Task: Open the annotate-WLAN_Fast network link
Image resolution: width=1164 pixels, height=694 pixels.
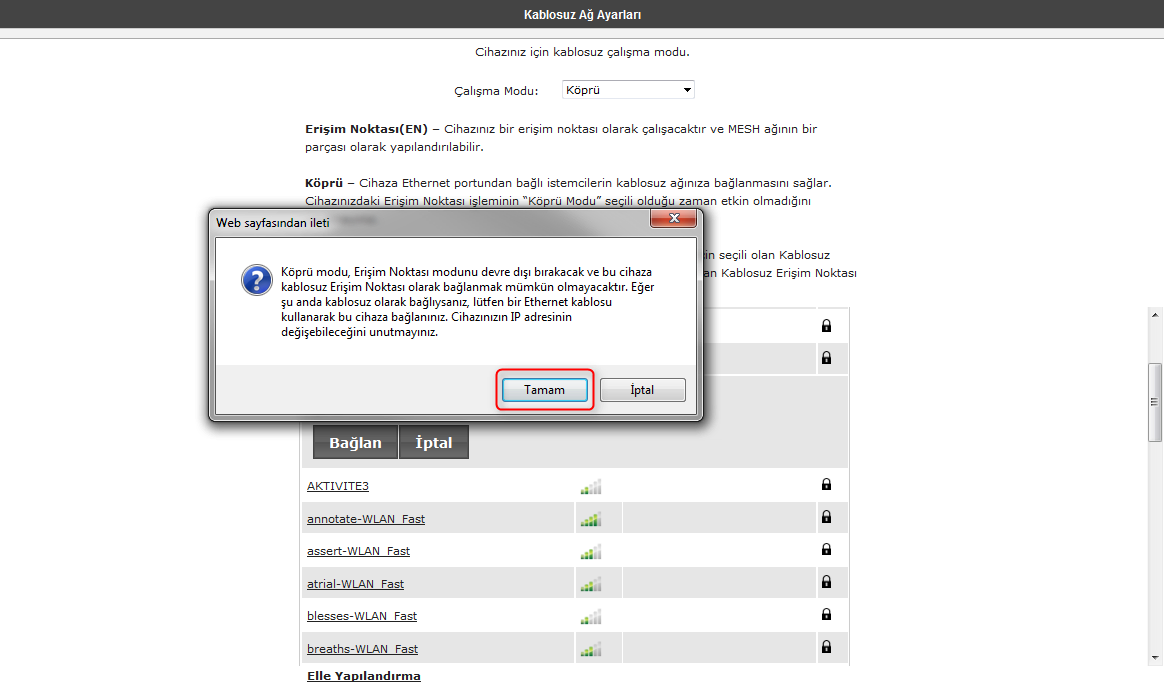Action: coord(365,519)
